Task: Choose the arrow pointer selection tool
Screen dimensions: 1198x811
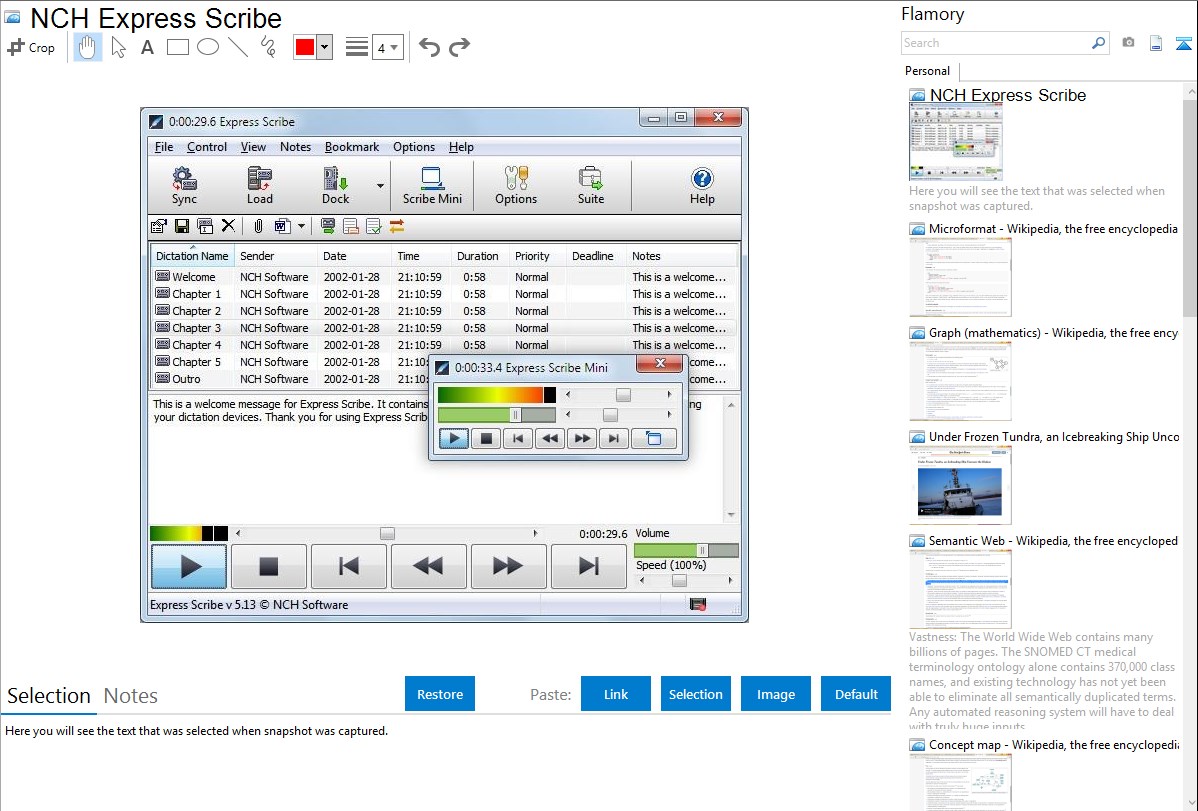Action: tap(118, 47)
